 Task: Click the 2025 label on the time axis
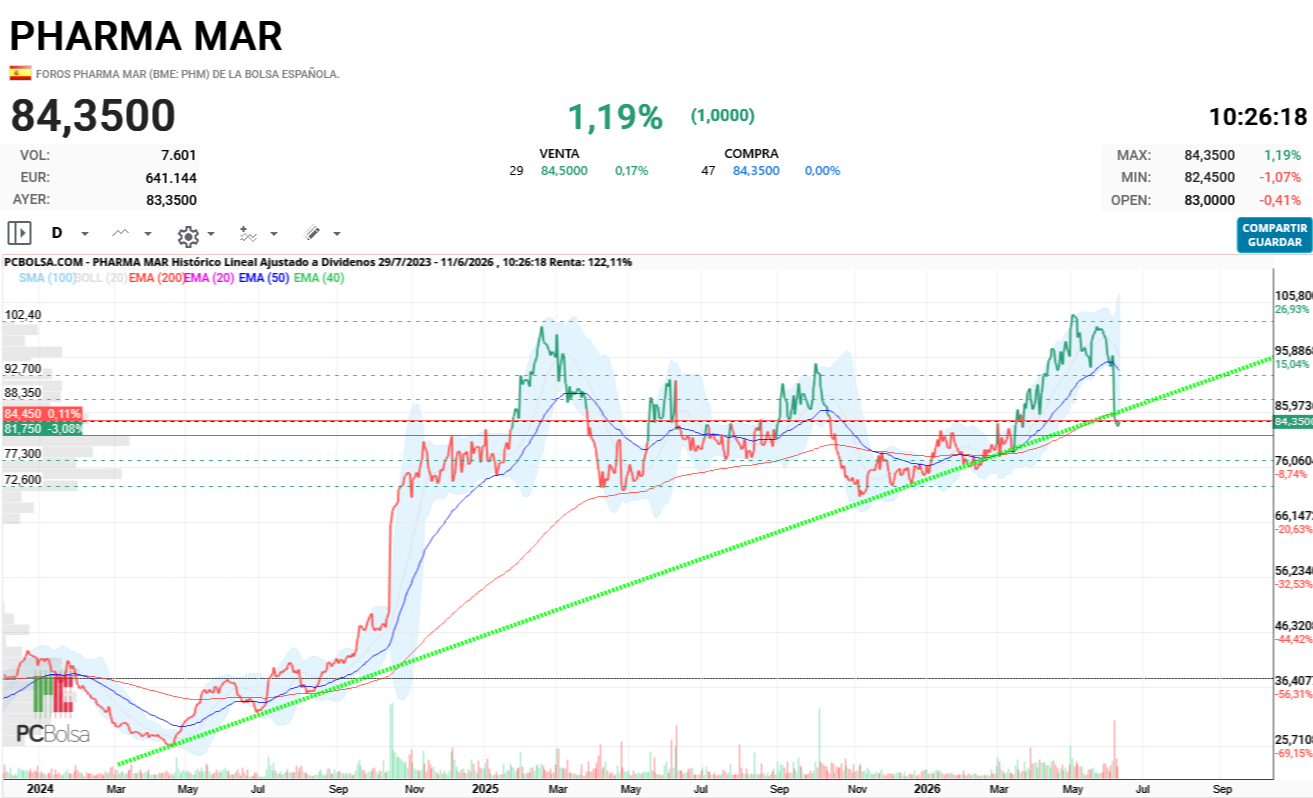pyautogui.click(x=485, y=788)
